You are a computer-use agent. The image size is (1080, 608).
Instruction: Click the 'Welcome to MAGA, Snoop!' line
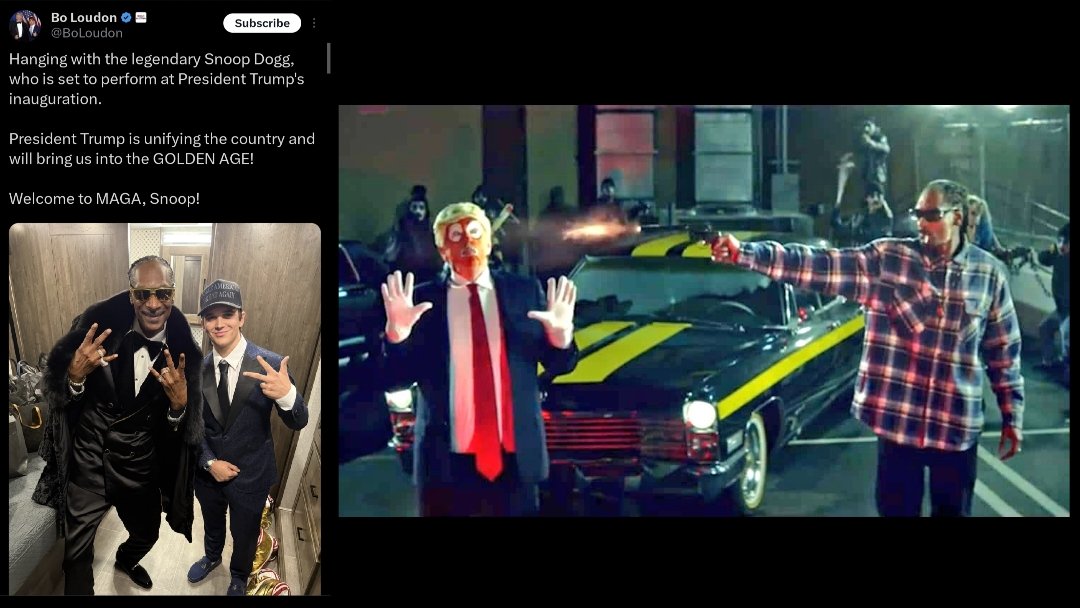[x=104, y=199]
